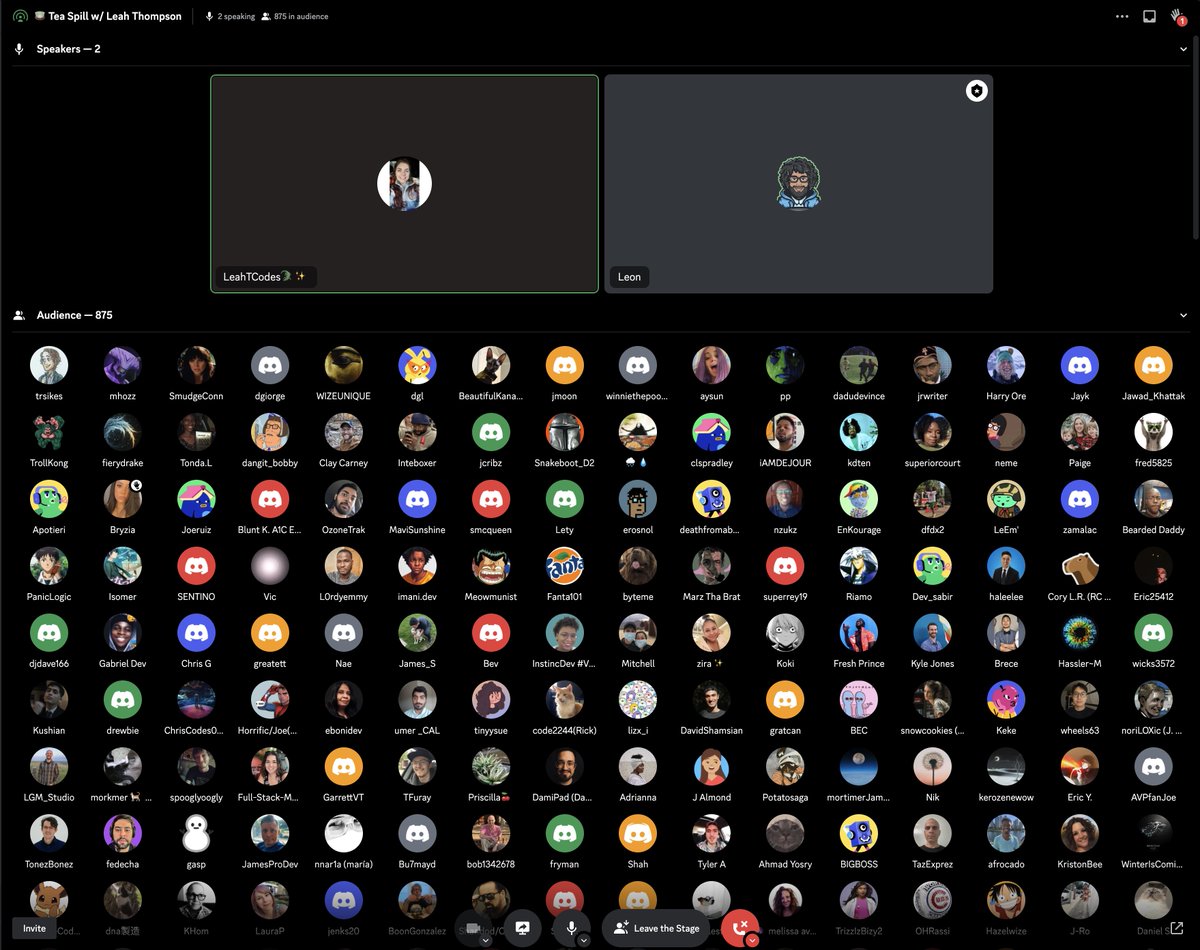Mute your microphone
This screenshot has width=1200, height=950.
(x=571, y=927)
